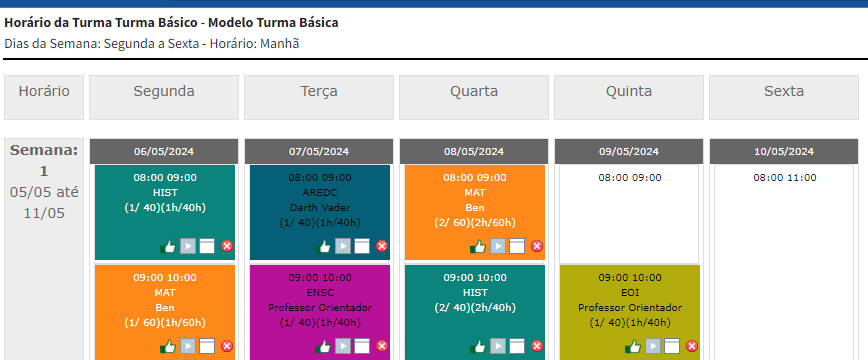Select empty Quinta 08:00 09:00 slot
This screenshot has width=868, height=360.
(629, 214)
